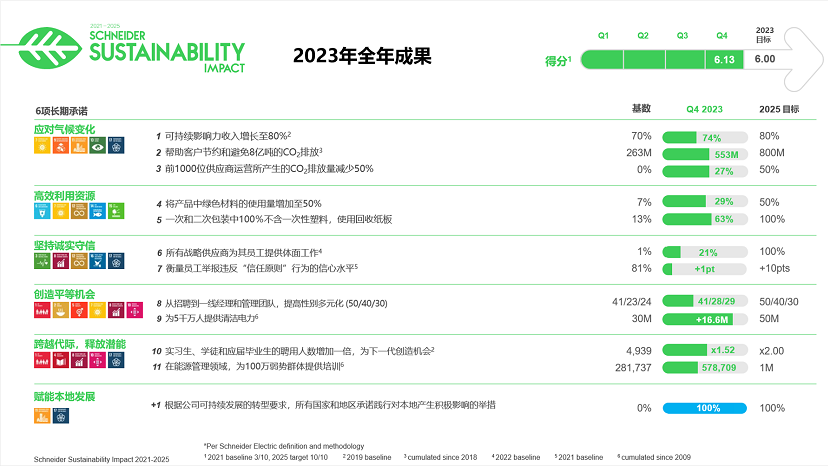
Task: Click the SDG 1 no-poverty icon under 跨越代际
Action: click(42, 360)
